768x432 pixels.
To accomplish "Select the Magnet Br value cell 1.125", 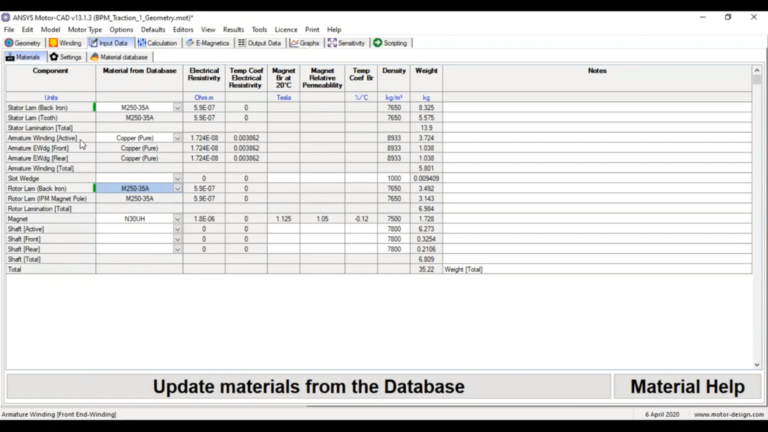I will click(284, 219).
